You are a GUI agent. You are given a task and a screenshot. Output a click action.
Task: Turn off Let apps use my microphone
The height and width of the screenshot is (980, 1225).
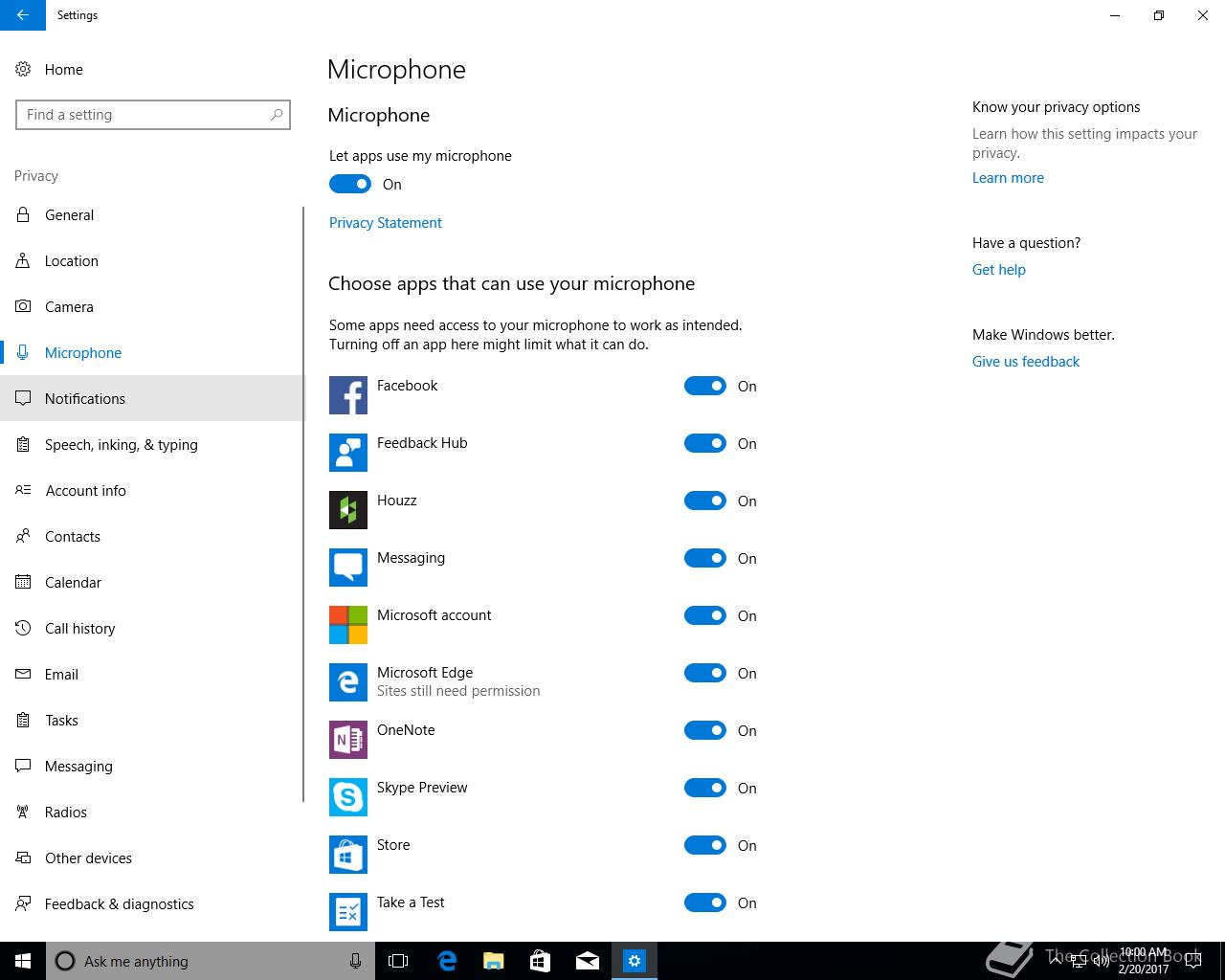click(350, 184)
